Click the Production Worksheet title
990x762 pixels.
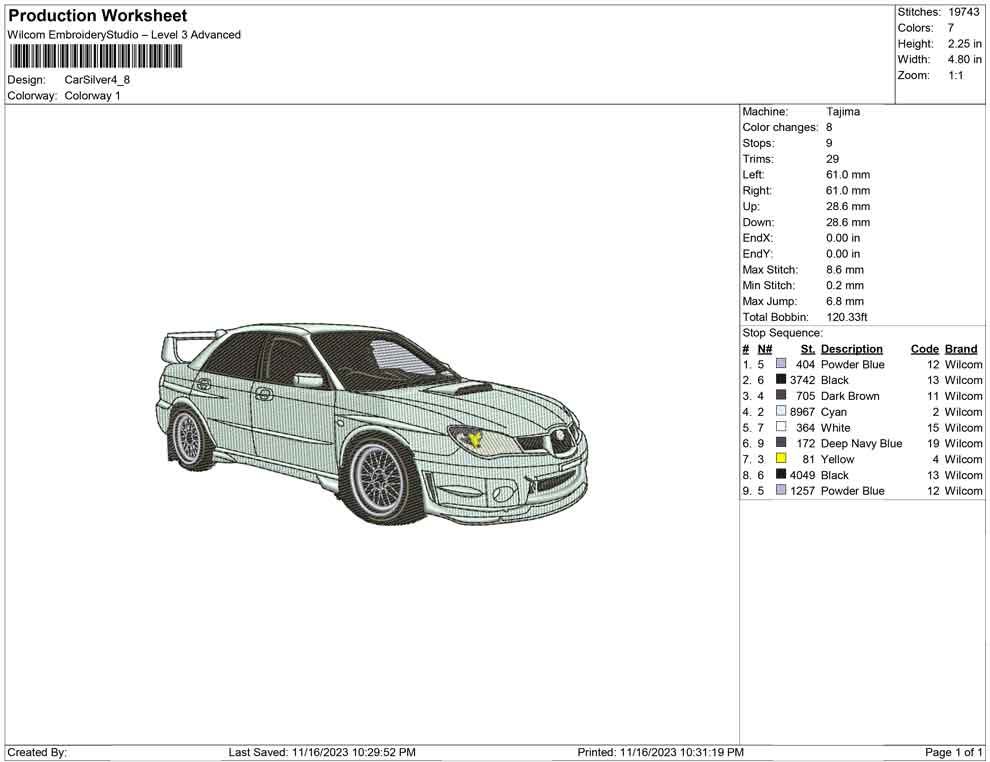pyautogui.click(x=97, y=16)
